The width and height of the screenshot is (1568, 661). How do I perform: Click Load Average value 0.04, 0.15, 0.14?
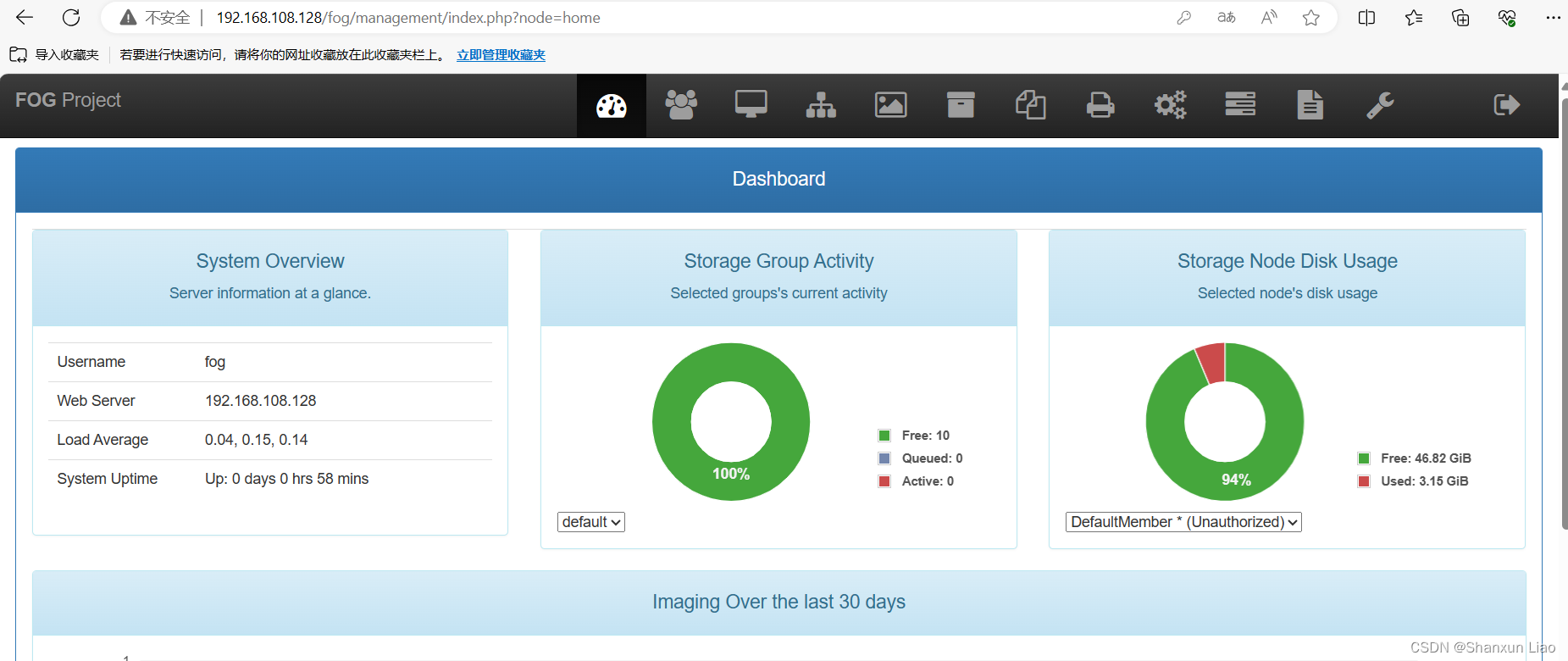pyautogui.click(x=257, y=440)
